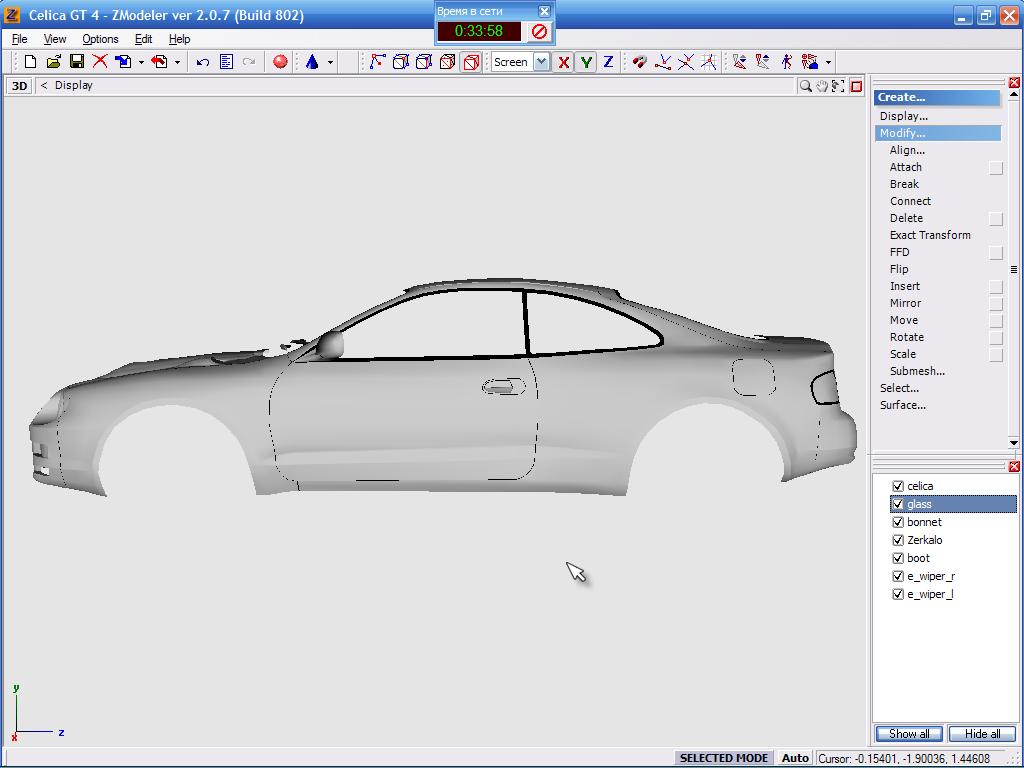1024x768 pixels.
Task: Hide the bonnet object via checkbox
Action: point(898,522)
